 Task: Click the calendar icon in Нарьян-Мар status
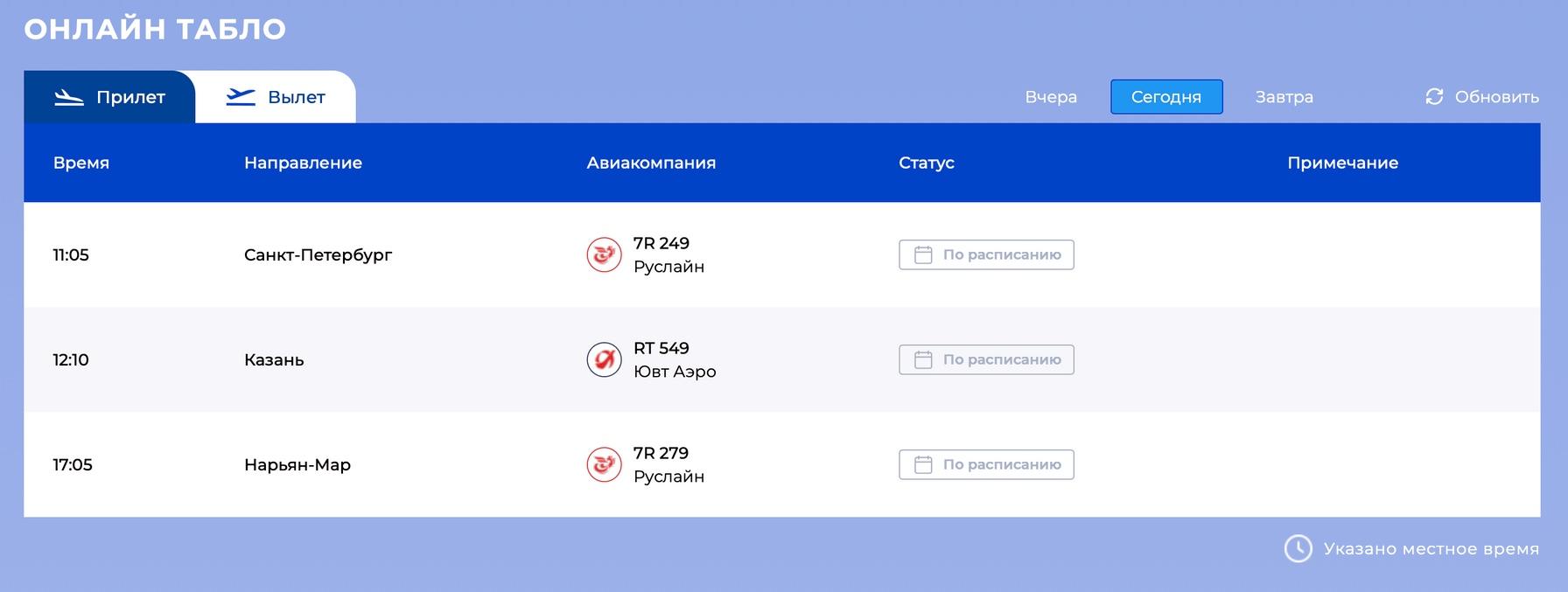click(x=923, y=464)
